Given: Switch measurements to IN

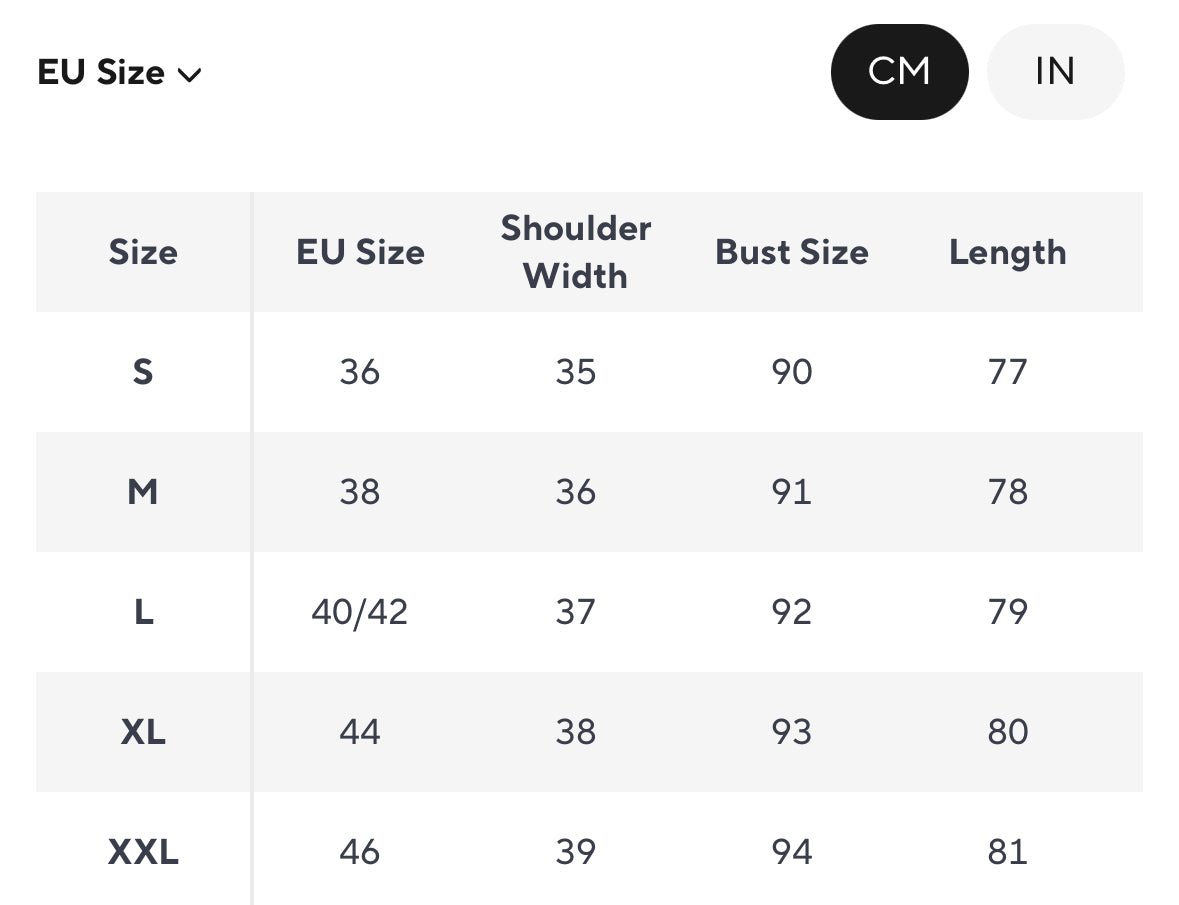Looking at the screenshot, I should (1055, 72).
